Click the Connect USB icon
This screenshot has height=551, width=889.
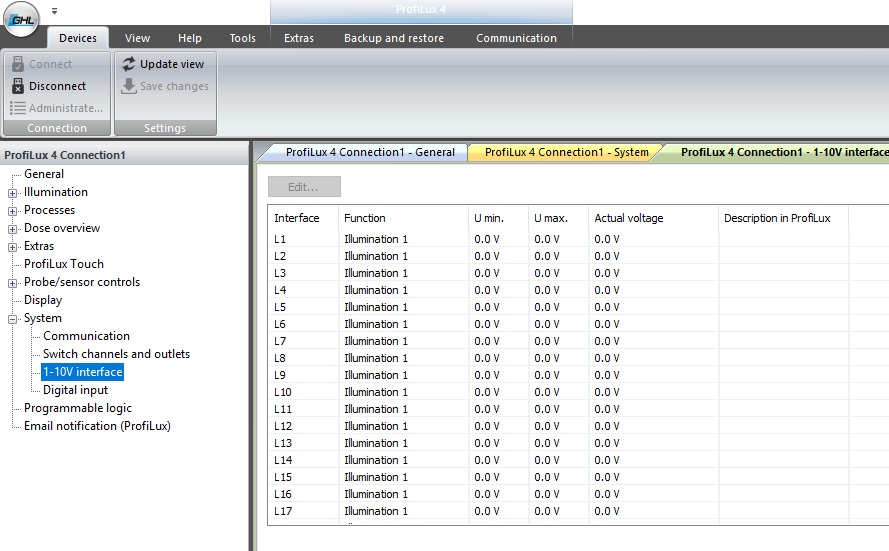pyautogui.click(x=18, y=64)
